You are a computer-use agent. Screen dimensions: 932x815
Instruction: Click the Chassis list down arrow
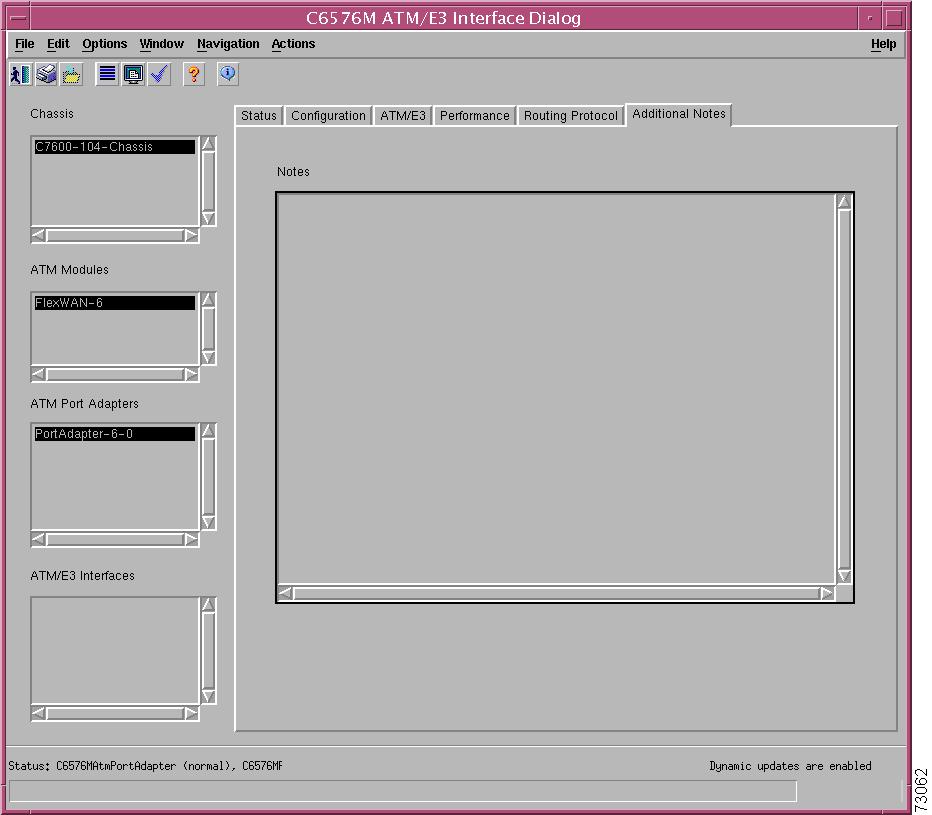pyautogui.click(x=208, y=218)
